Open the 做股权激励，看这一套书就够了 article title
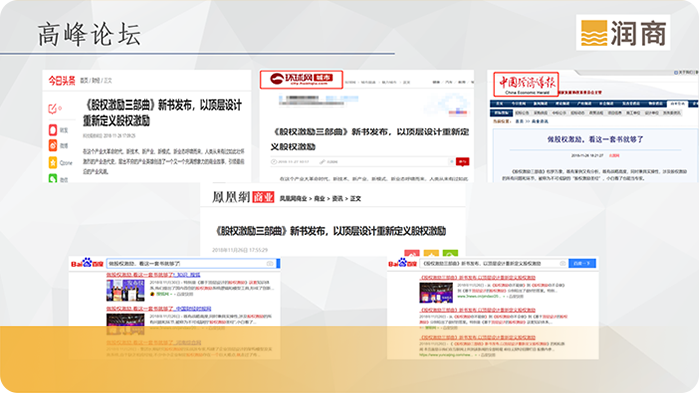 tap(595, 139)
